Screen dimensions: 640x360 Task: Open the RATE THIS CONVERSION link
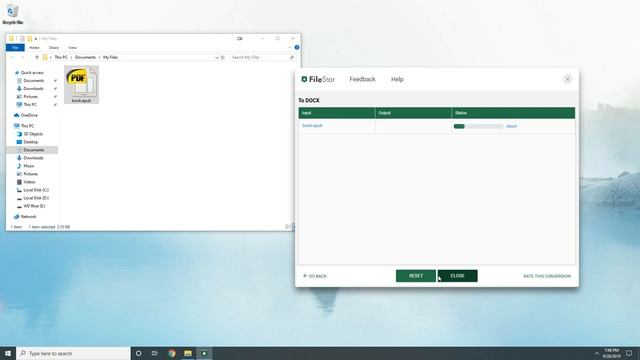[547, 276]
